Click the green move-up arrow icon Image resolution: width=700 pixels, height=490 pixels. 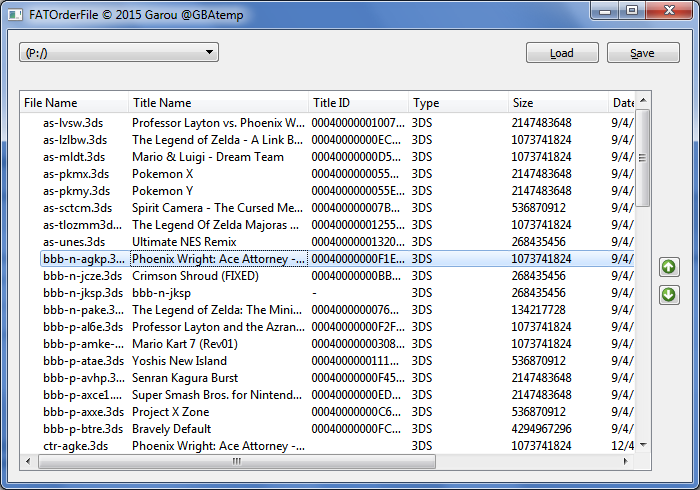pyautogui.click(x=669, y=267)
